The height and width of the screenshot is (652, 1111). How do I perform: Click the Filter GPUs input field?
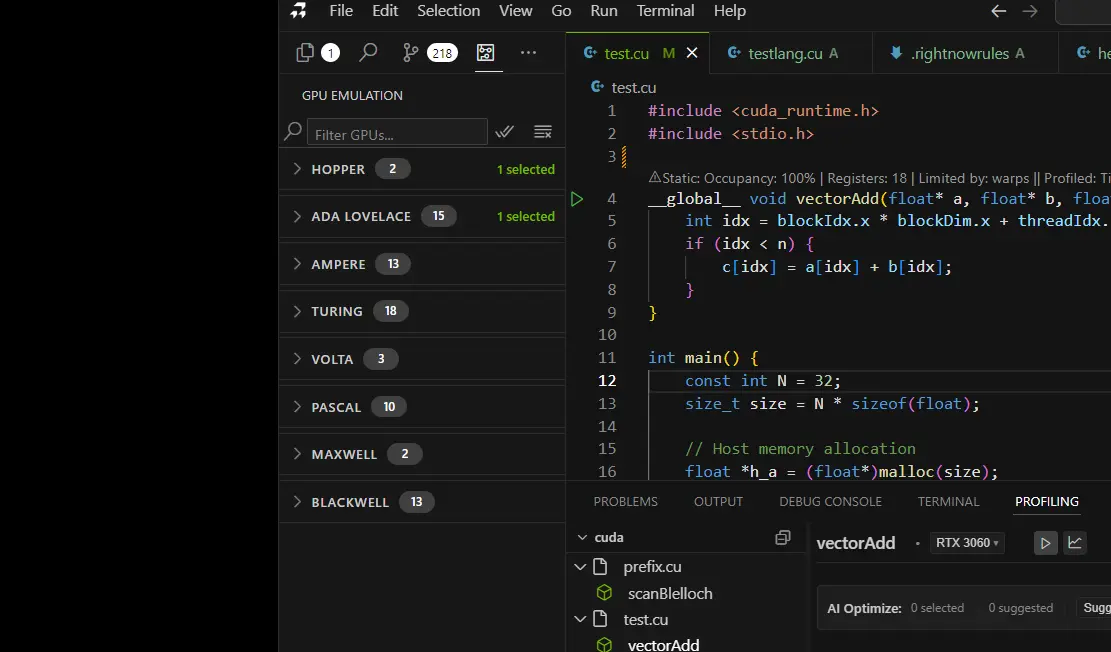pos(397,133)
